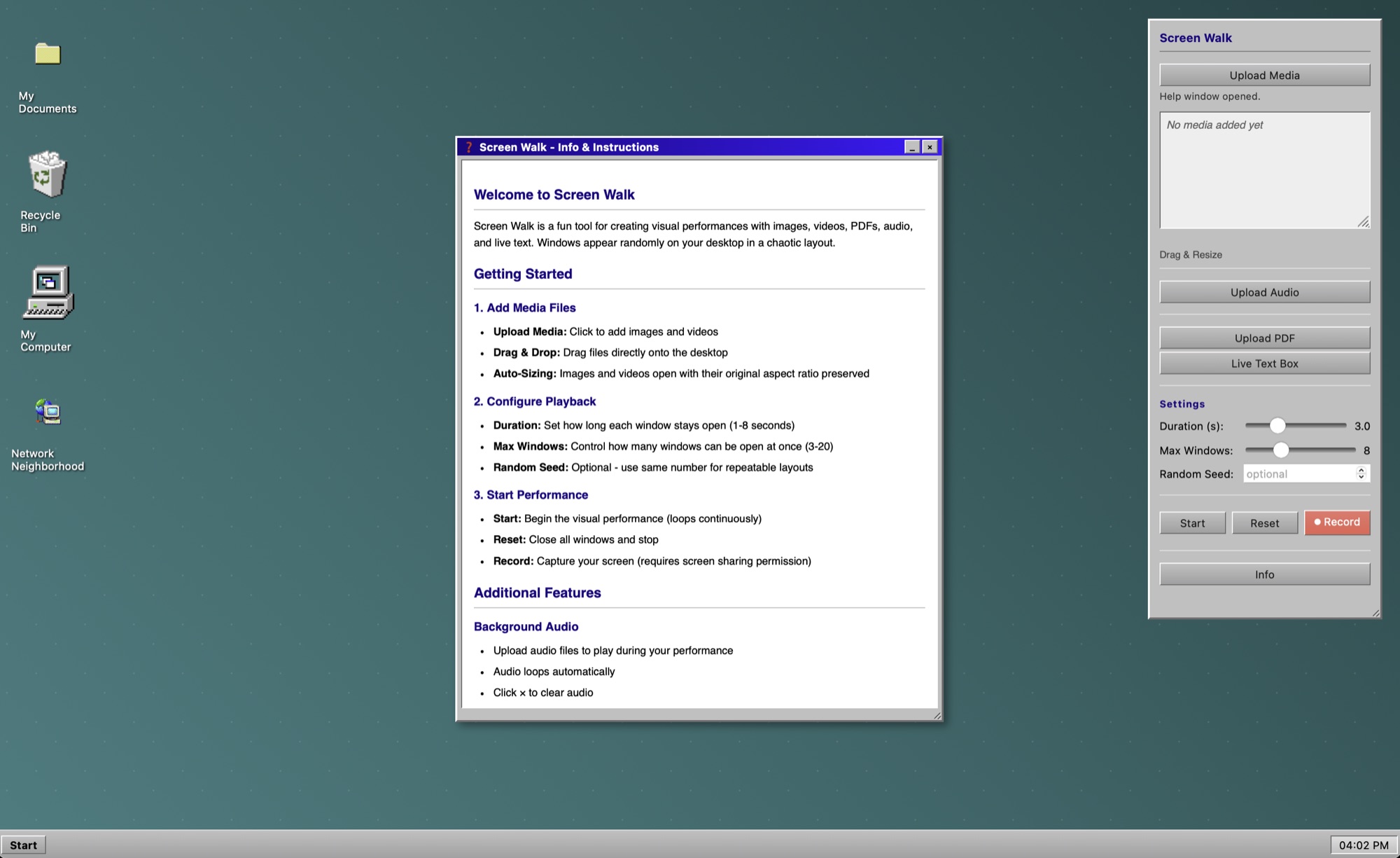Click the Network Neighborhood desktop icon
The height and width of the screenshot is (858, 1400).
pyautogui.click(x=48, y=412)
